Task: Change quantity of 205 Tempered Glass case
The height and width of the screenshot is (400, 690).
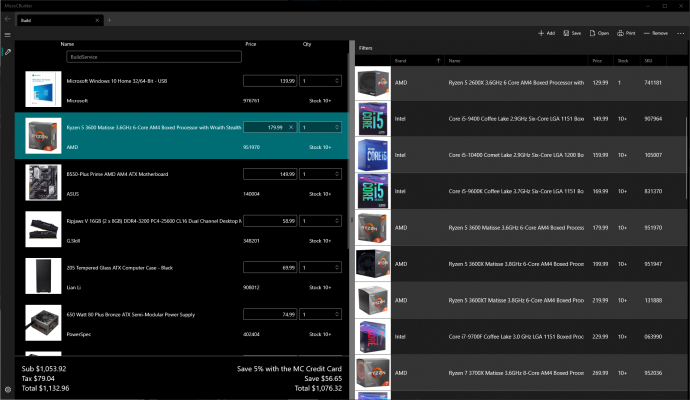Action: (320, 268)
